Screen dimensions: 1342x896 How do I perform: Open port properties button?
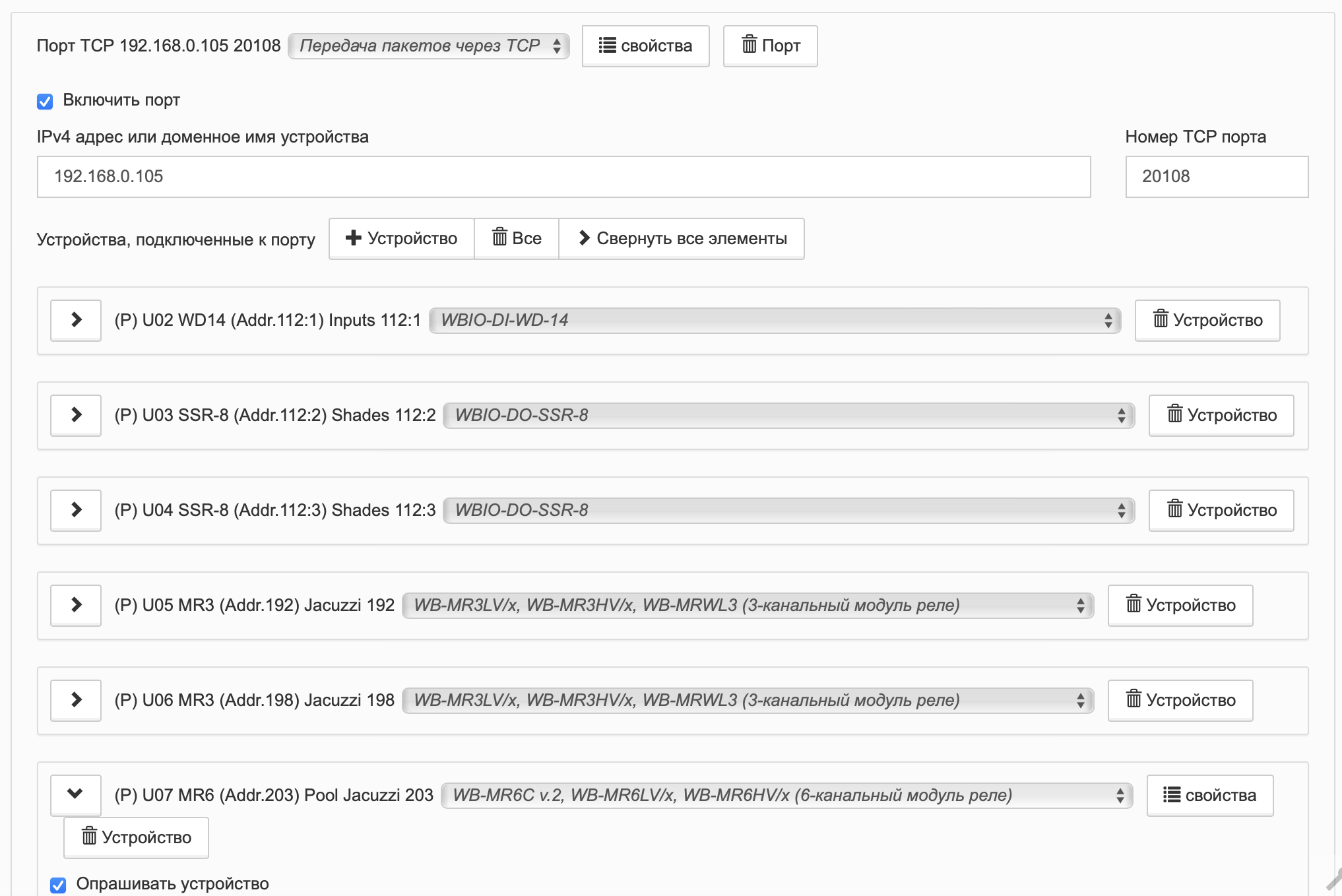pyautogui.click(x=645, y=46)
